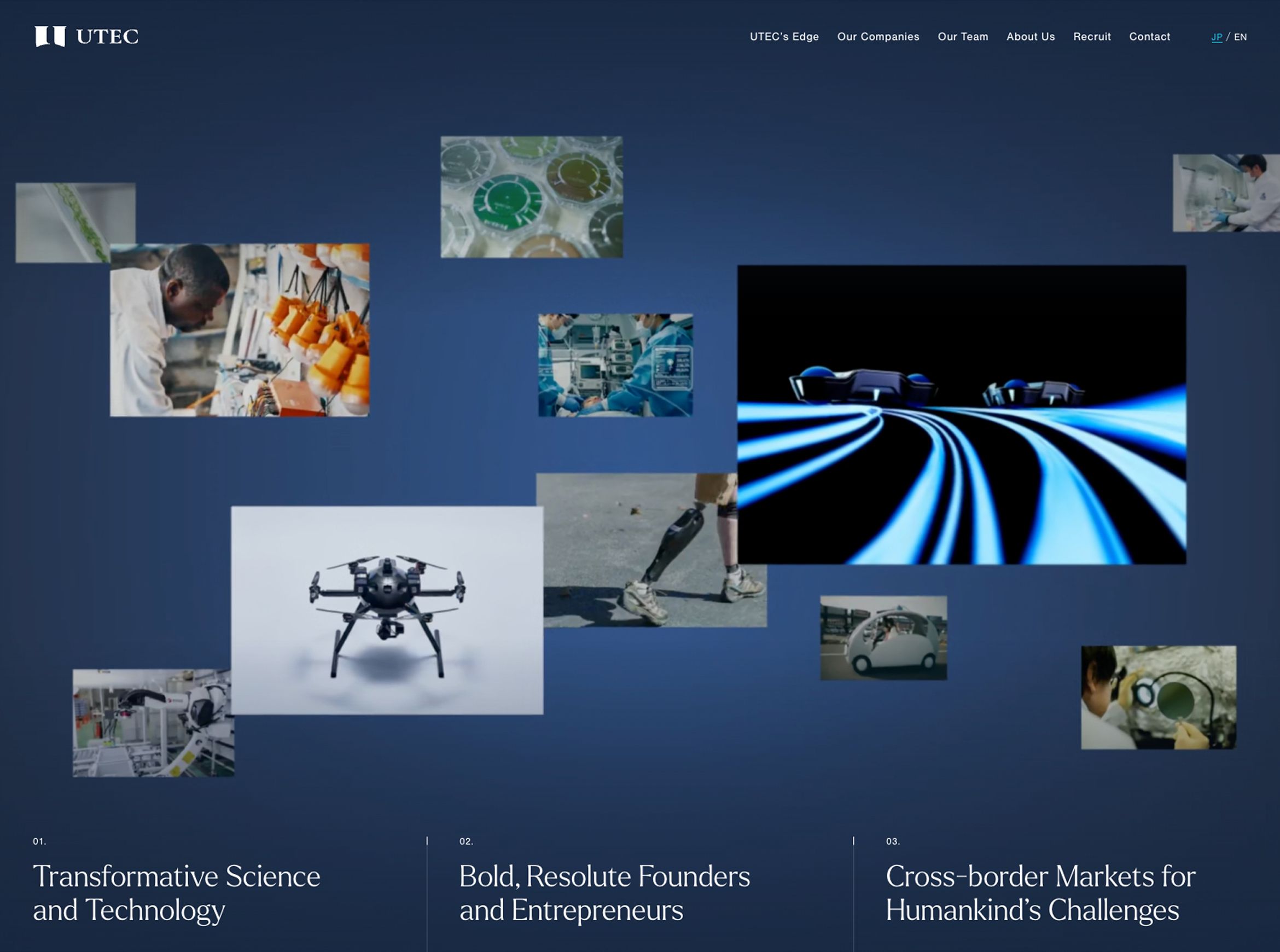Switch language to EN
1280x952 pixels.
[1240, 37]
